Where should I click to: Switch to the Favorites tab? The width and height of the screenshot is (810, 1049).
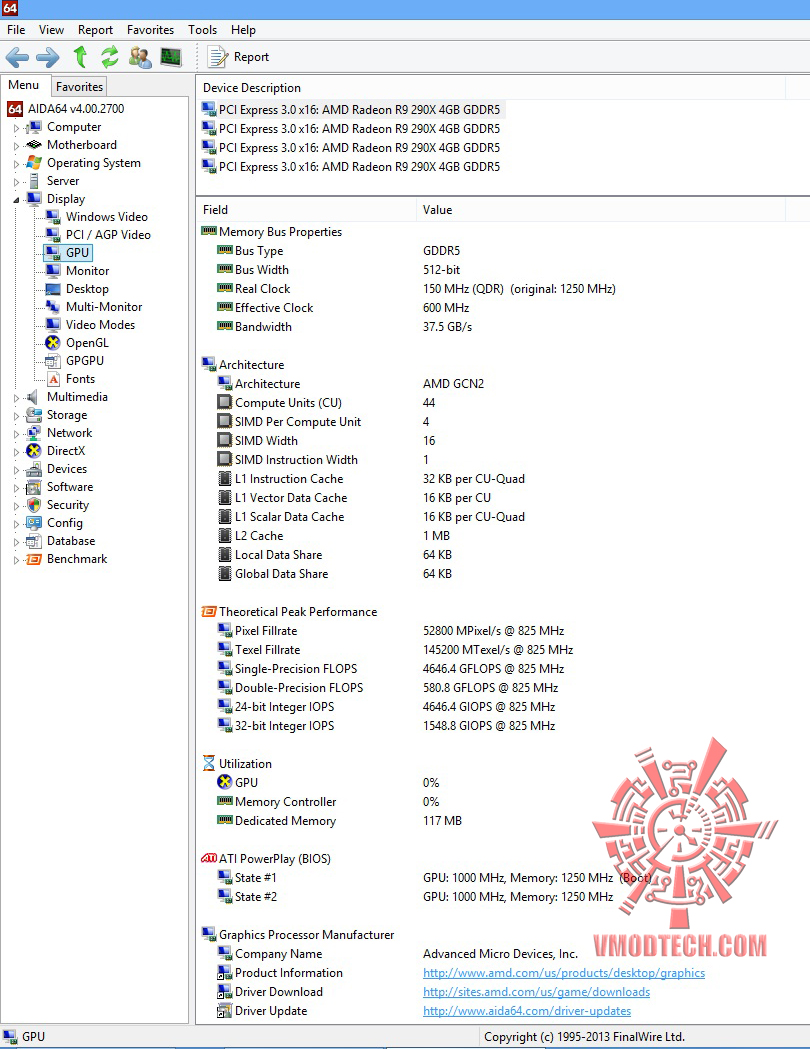79,86
